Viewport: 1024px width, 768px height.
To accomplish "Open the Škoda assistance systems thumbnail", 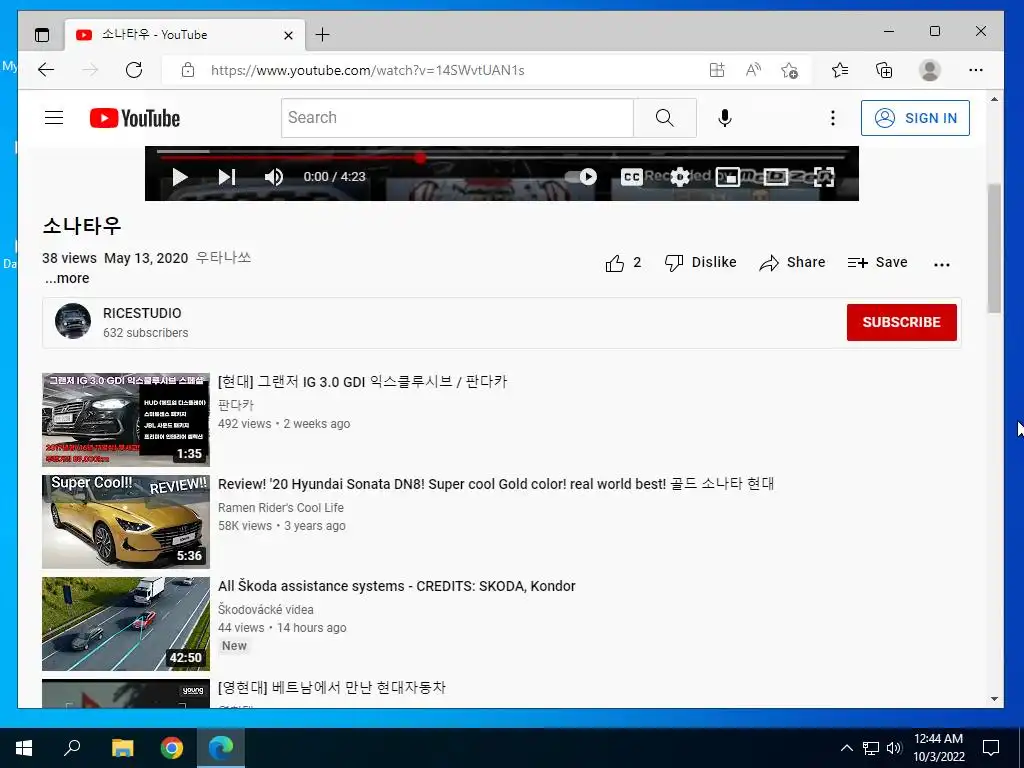I will [x=126, y=624].
